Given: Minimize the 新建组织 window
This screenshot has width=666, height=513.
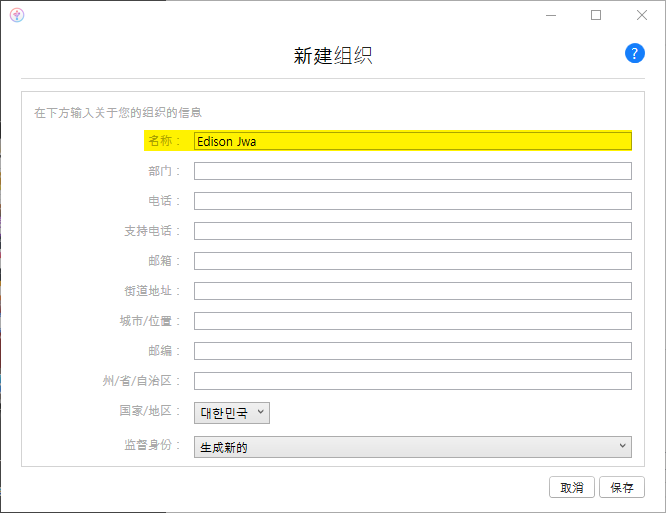Looking at the screenshot, I should (x=550, y=15).
